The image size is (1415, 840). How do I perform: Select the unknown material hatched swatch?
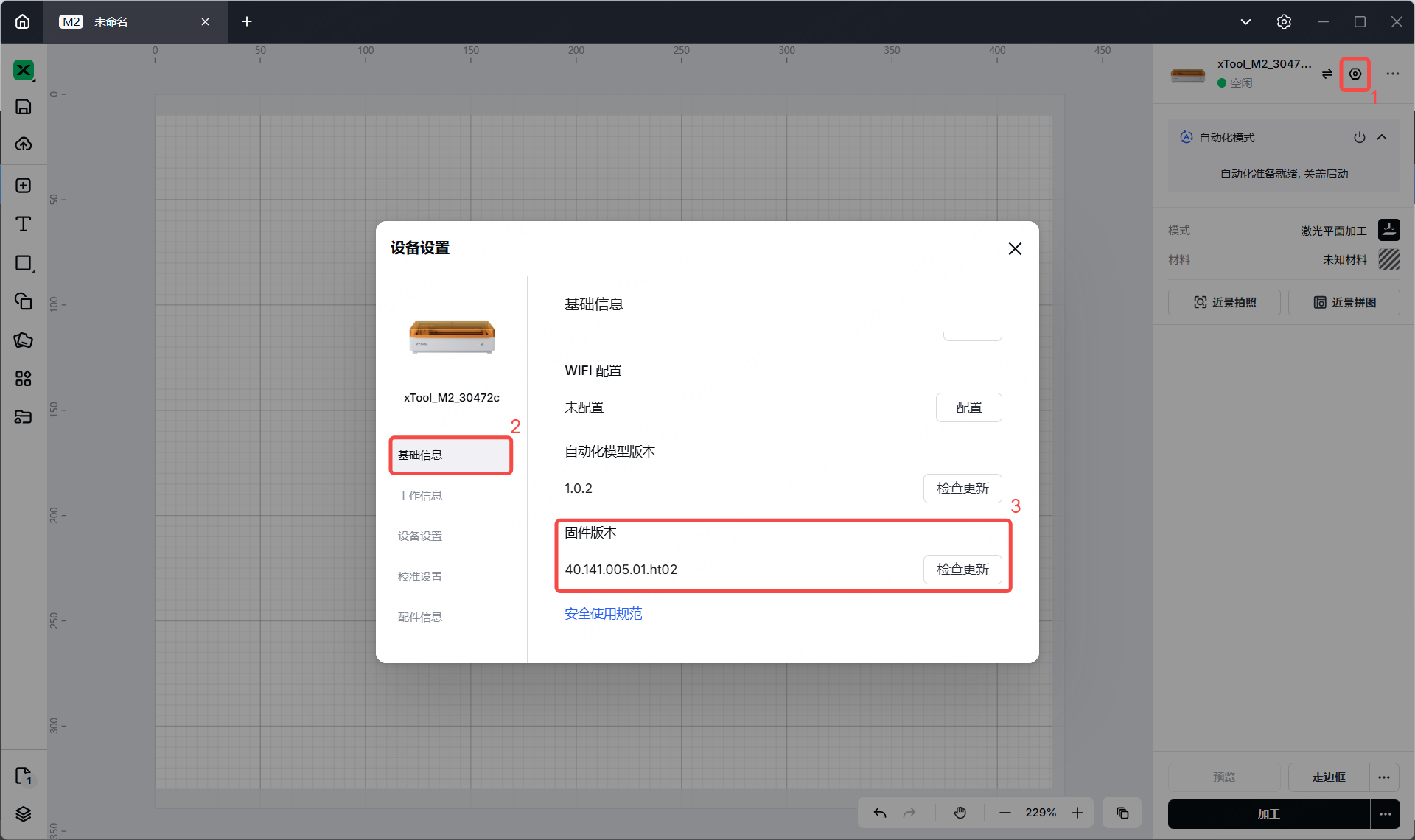click(x=1389, y=259)
